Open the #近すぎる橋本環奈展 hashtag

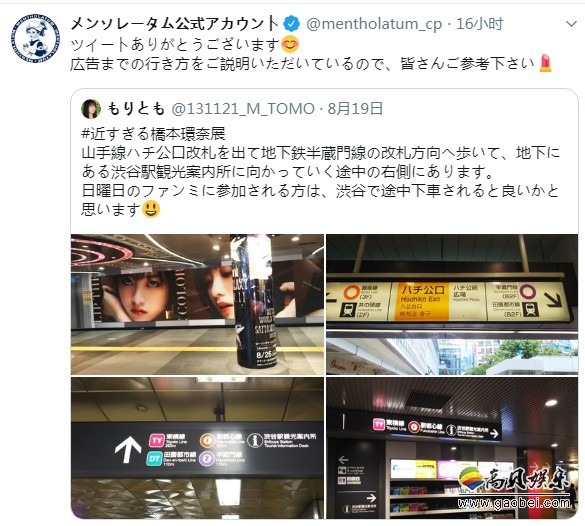(x=153, y=134)
